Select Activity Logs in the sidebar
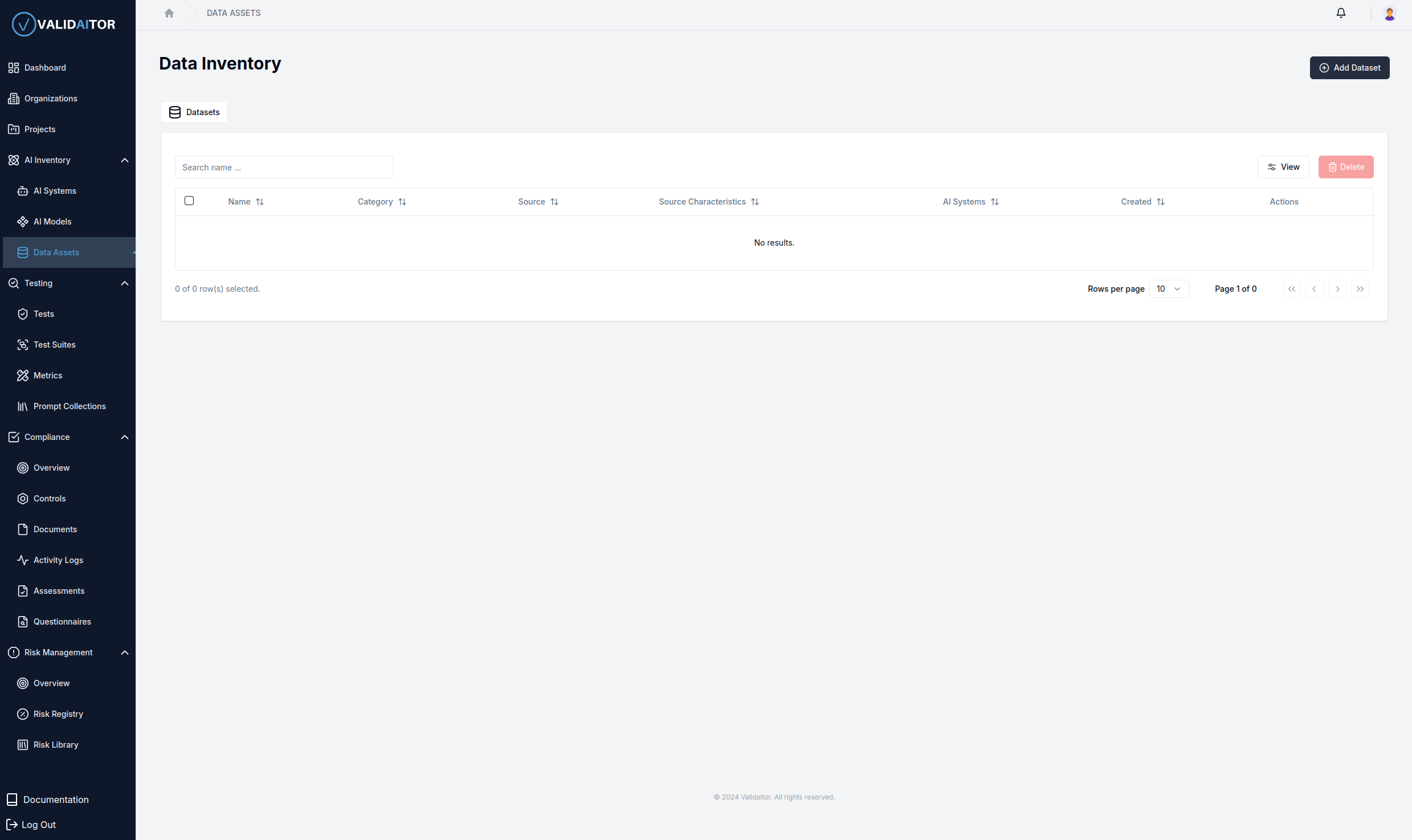Viewport: 1412px width, 840px height. [57, 560]
